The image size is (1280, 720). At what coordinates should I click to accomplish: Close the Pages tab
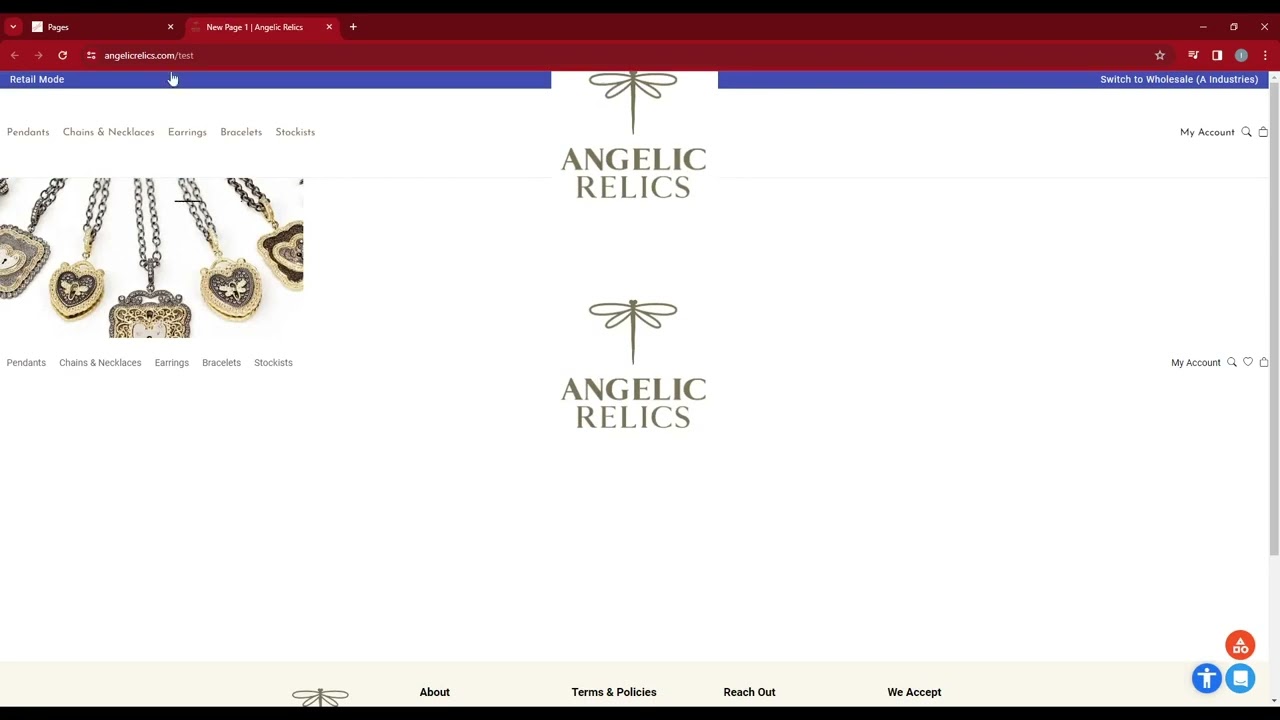[x=170, y=27]
